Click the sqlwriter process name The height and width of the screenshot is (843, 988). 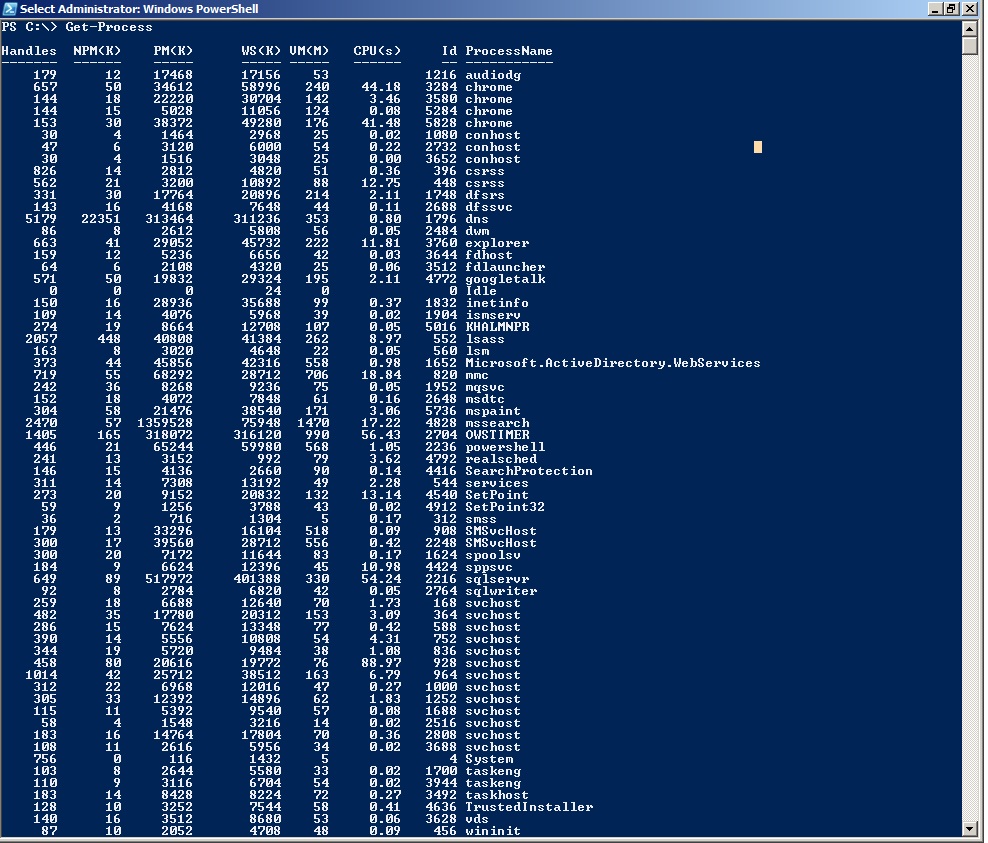click(501, 591)
